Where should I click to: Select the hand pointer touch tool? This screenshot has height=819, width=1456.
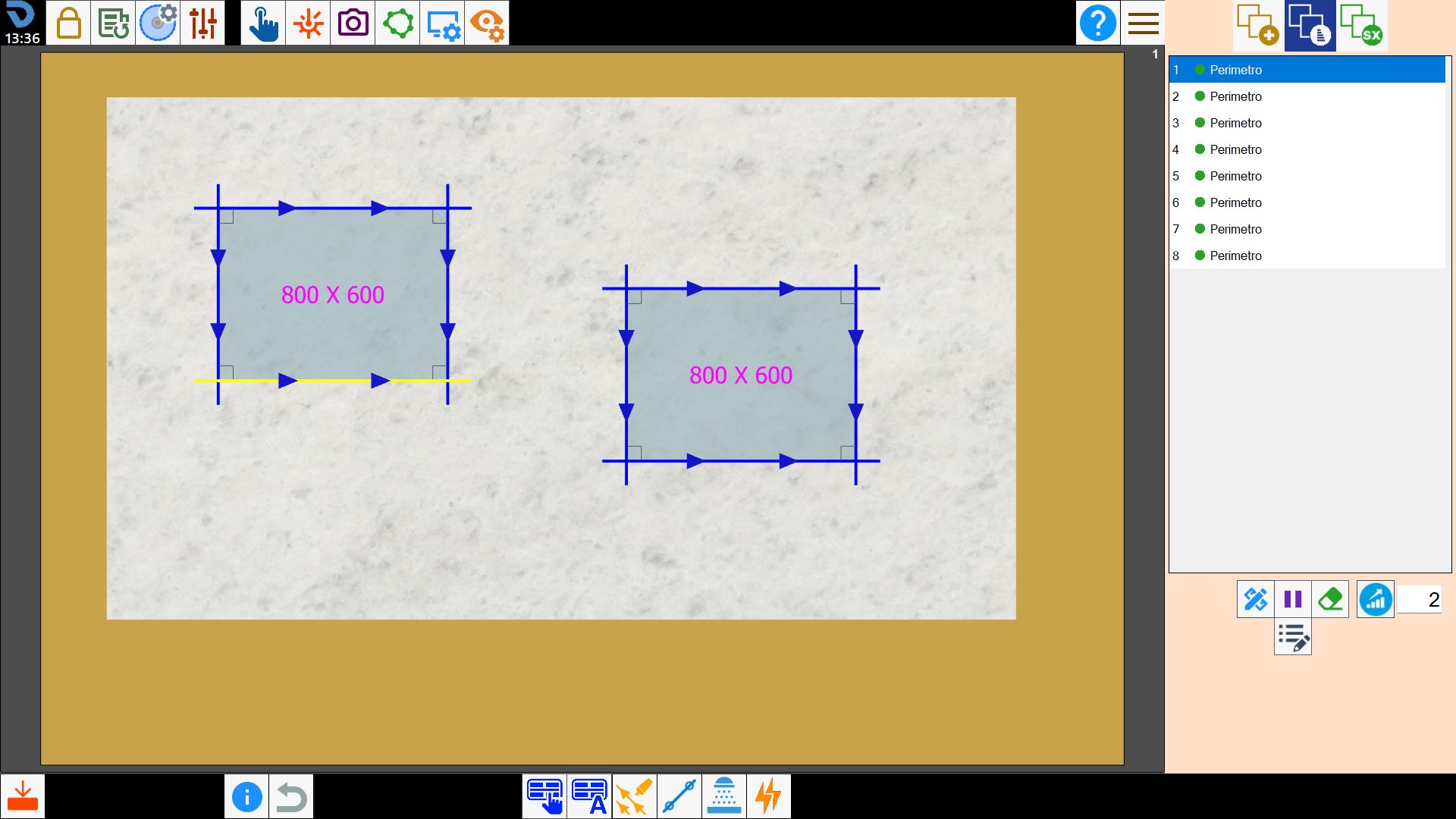point(263,23)
